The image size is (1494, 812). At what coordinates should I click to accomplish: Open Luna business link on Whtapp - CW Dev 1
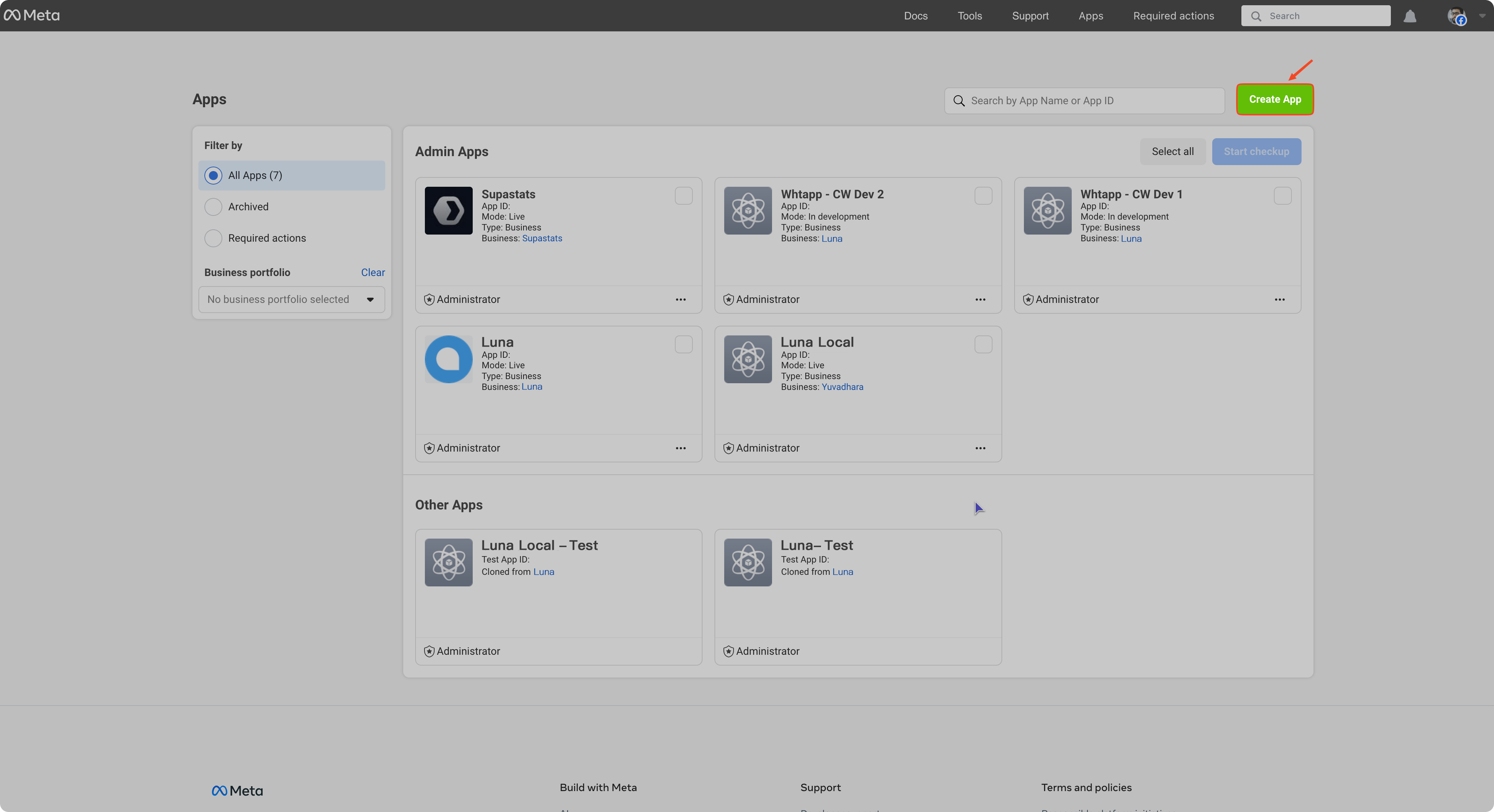click(1131, 238)
